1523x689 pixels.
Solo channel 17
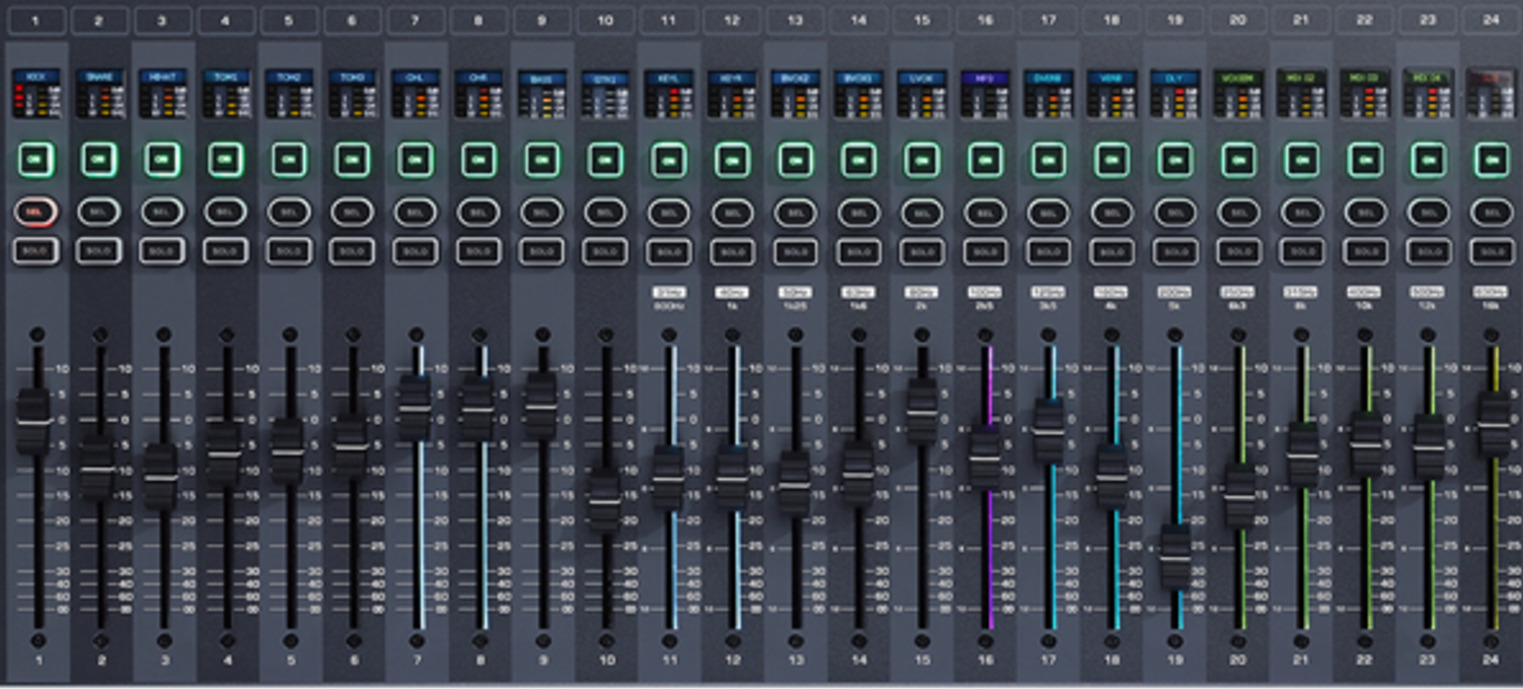pos(1048,251)
